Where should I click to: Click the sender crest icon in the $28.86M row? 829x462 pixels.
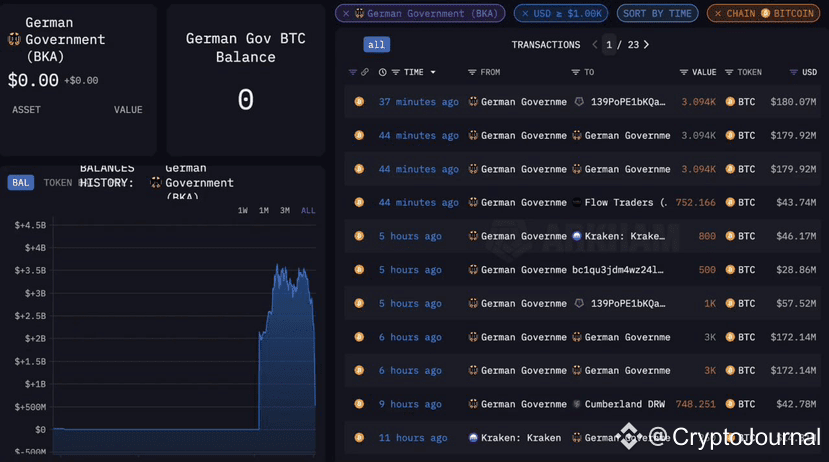[x=473, y=270]
